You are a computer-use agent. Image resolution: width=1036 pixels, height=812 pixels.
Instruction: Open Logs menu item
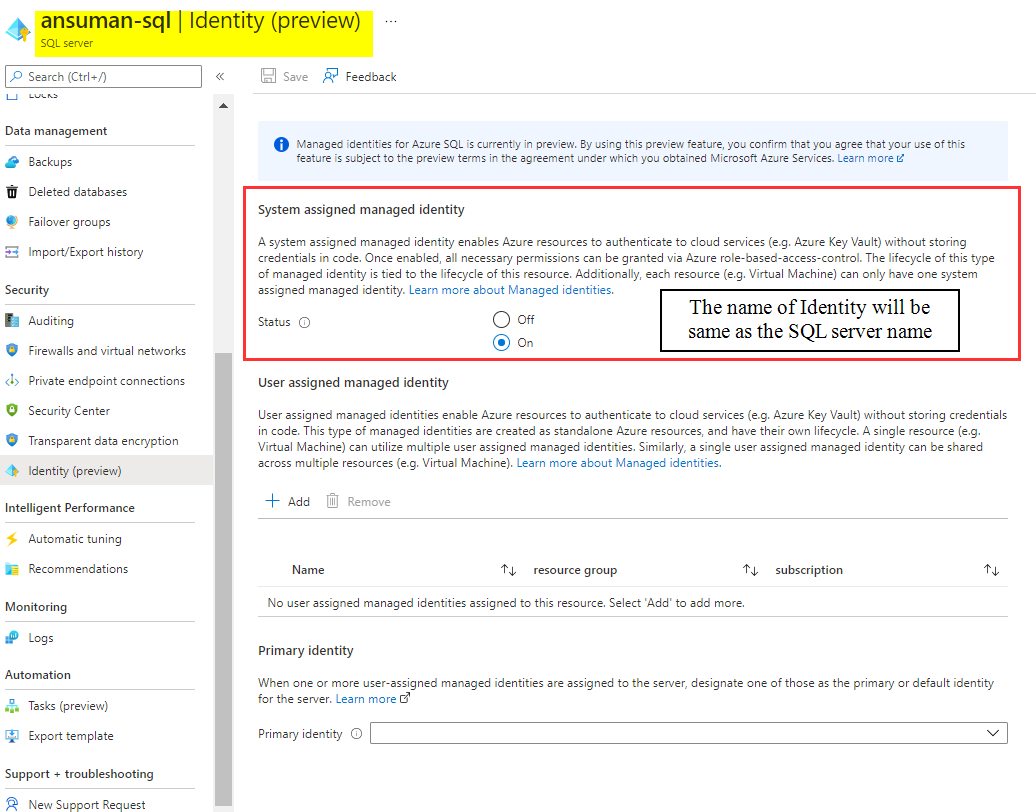[41, 638]
